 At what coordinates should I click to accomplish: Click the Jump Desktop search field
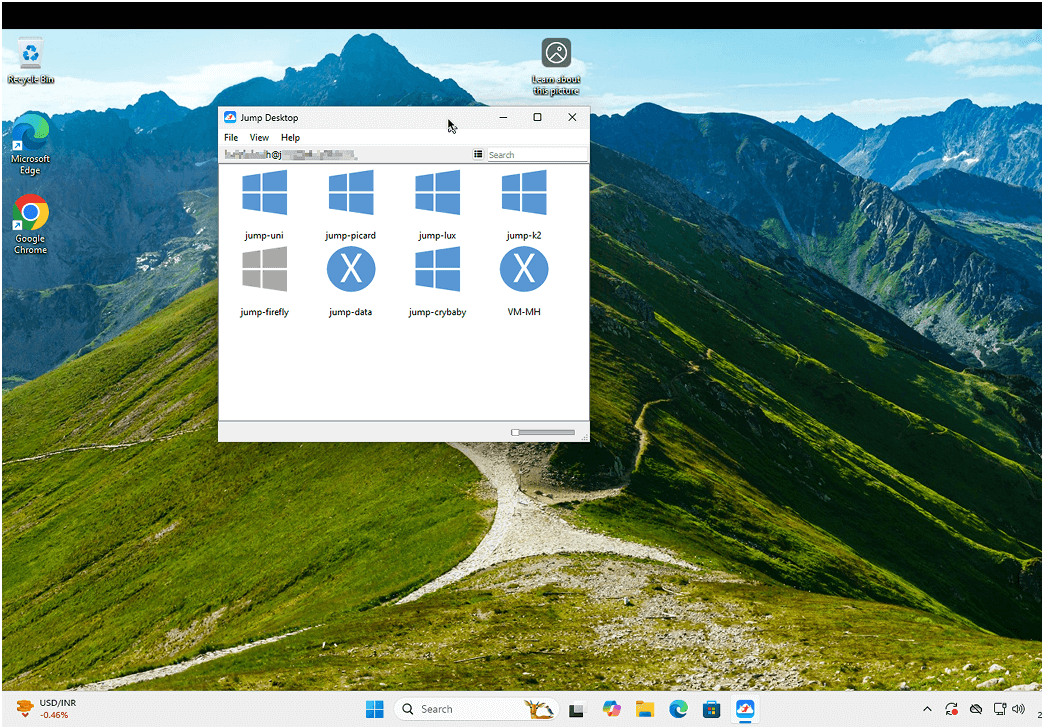(x=536, y=155)
